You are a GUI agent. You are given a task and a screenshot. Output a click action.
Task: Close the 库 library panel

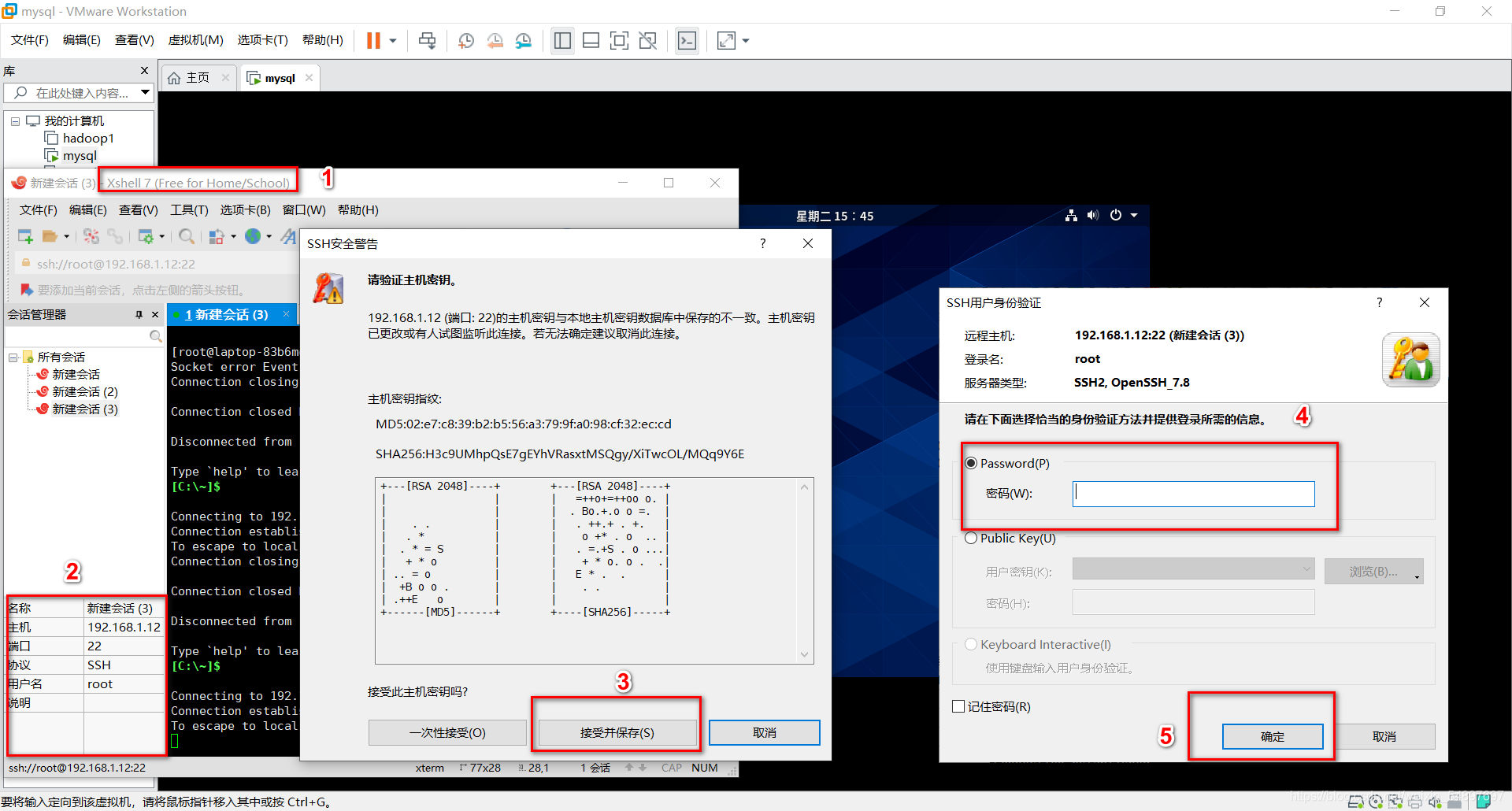[144, 71]
